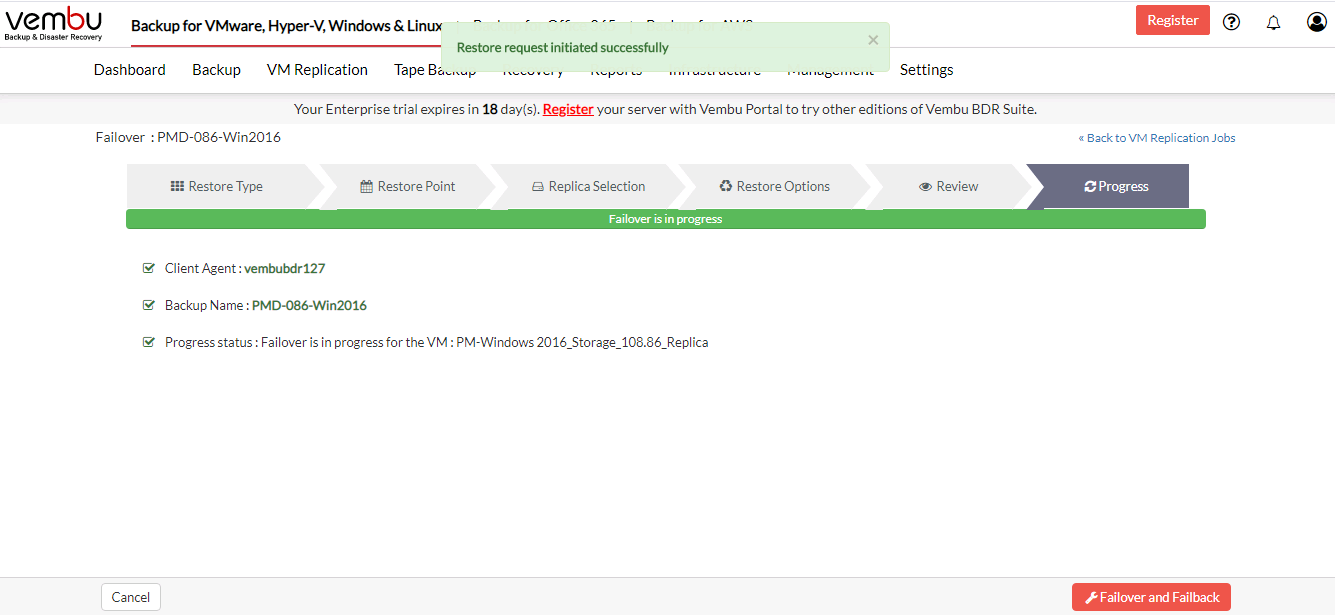This screenshot has width=1335, height=615.
Task: Go to the Replica Selection step
Action: pyautogui.click(x=588, y=186)
